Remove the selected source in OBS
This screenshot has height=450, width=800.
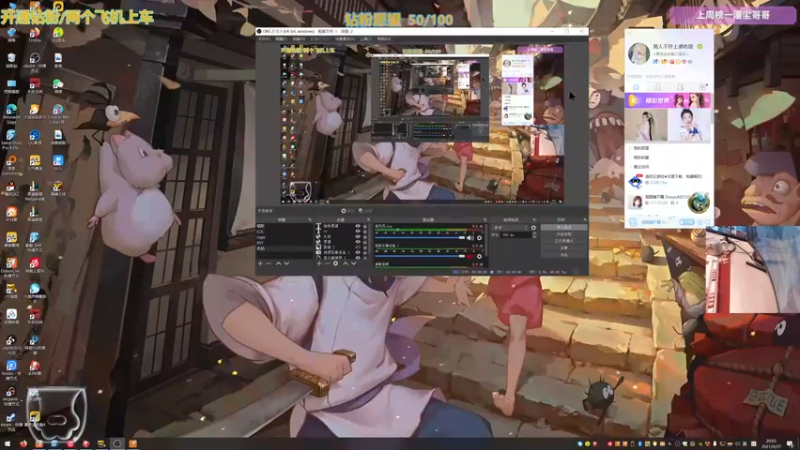click(x=328, y=263)
